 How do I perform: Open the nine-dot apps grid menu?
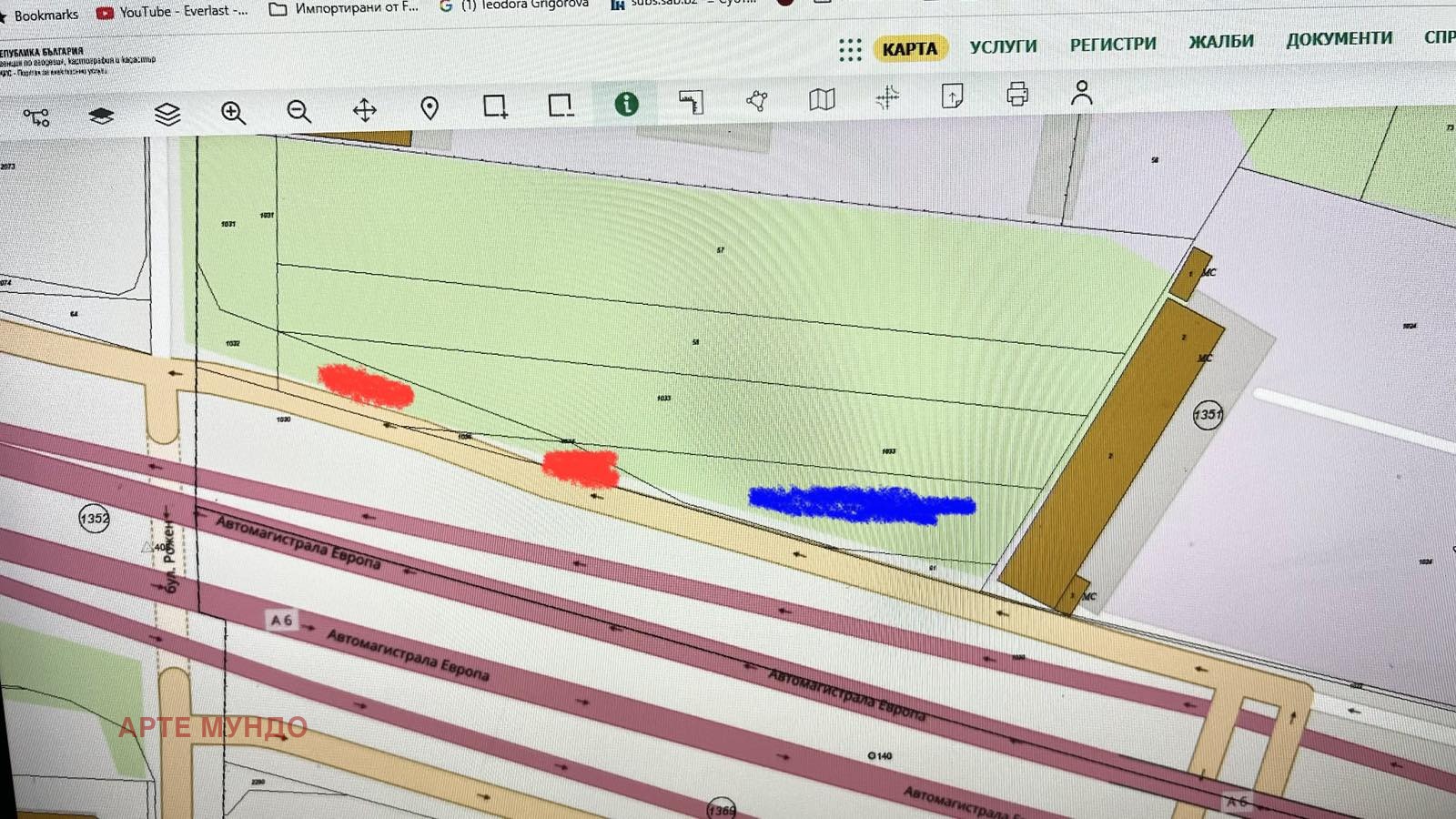tap(850, 50)
